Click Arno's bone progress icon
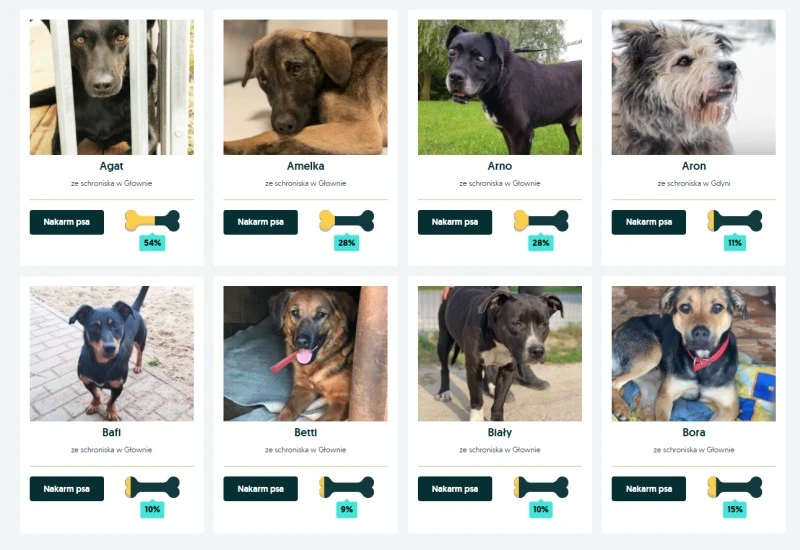 pyautogui.click(x=541, y=221)
